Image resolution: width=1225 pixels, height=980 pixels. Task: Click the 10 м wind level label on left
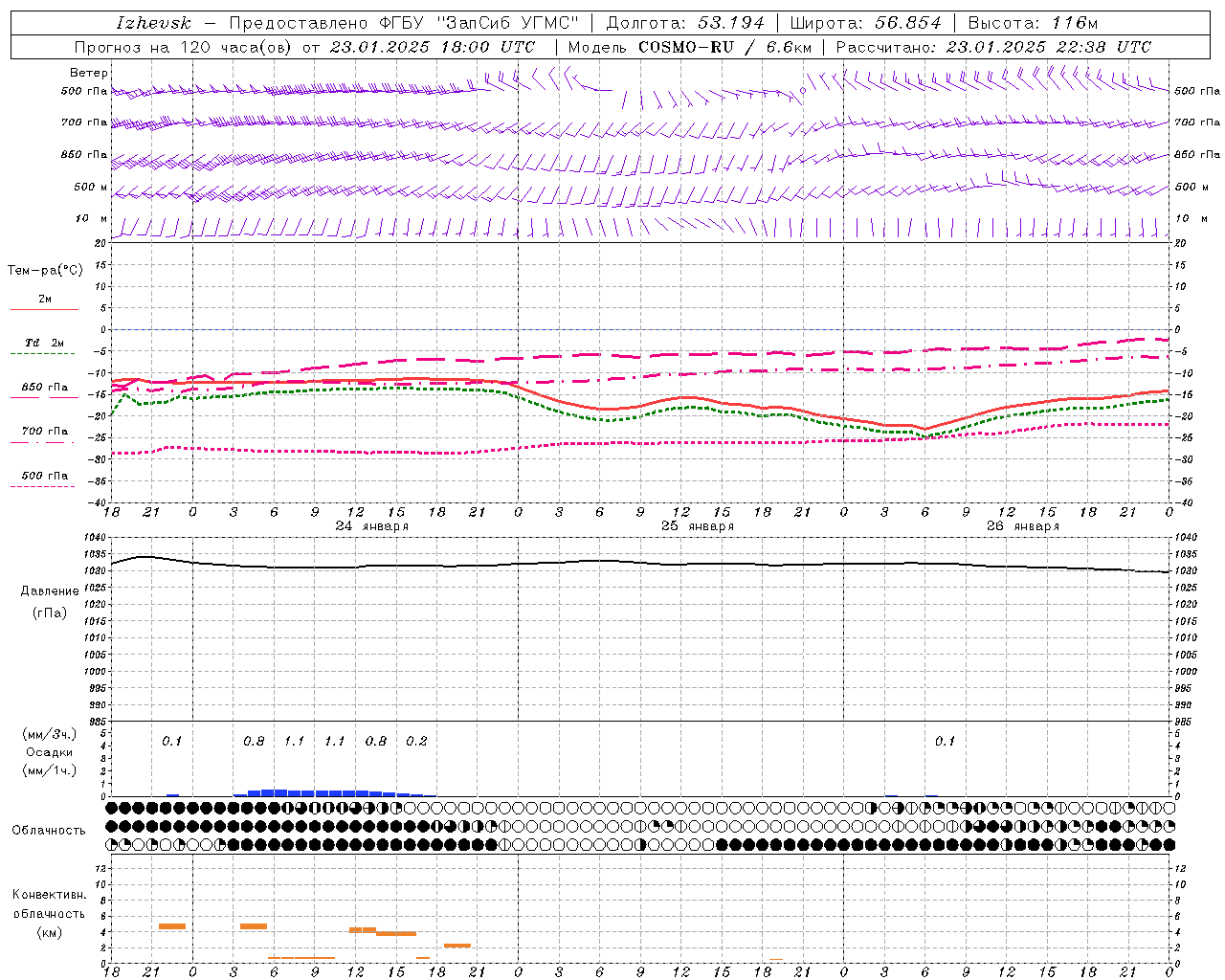click(x=92, y=218)
